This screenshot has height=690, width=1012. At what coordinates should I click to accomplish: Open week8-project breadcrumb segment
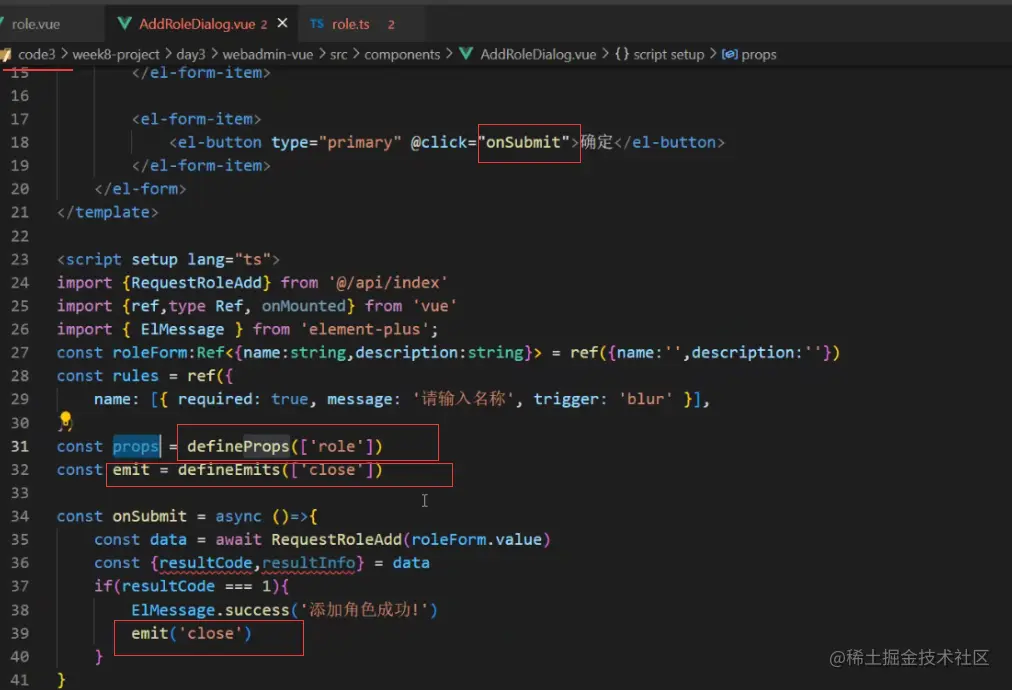[116, 54]
